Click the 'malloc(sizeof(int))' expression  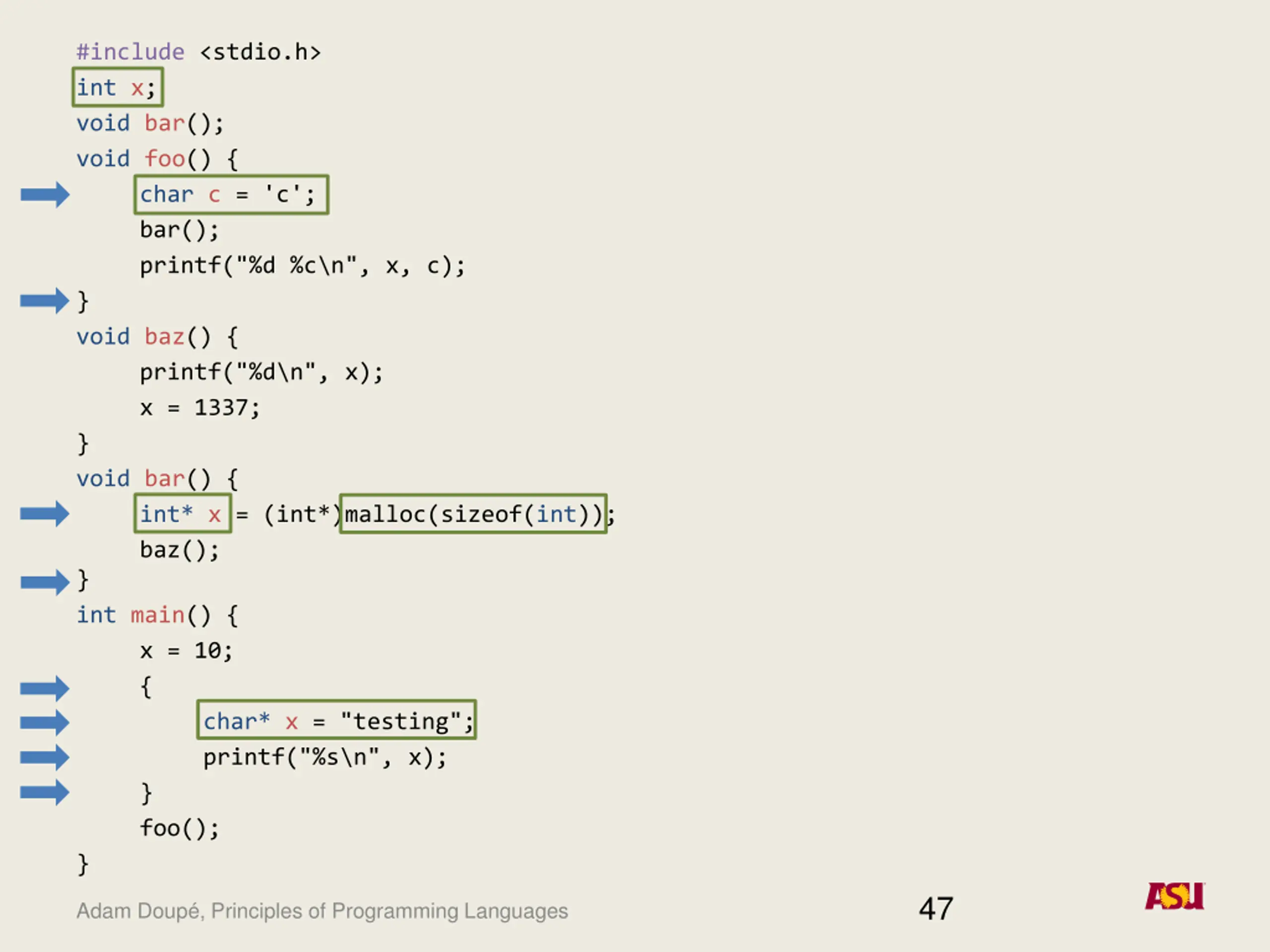pos(473,514)
